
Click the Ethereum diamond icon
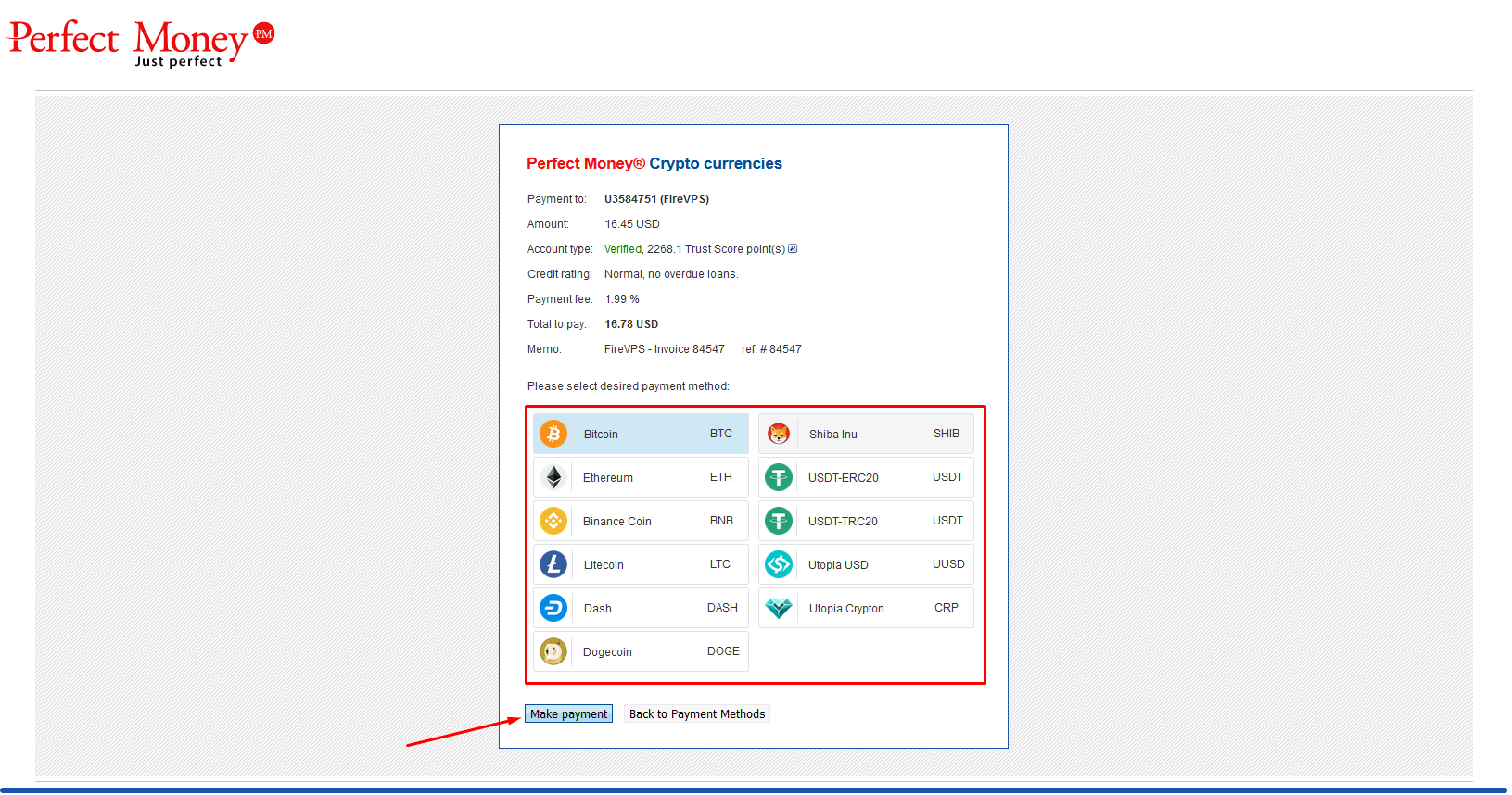[553, 477]
